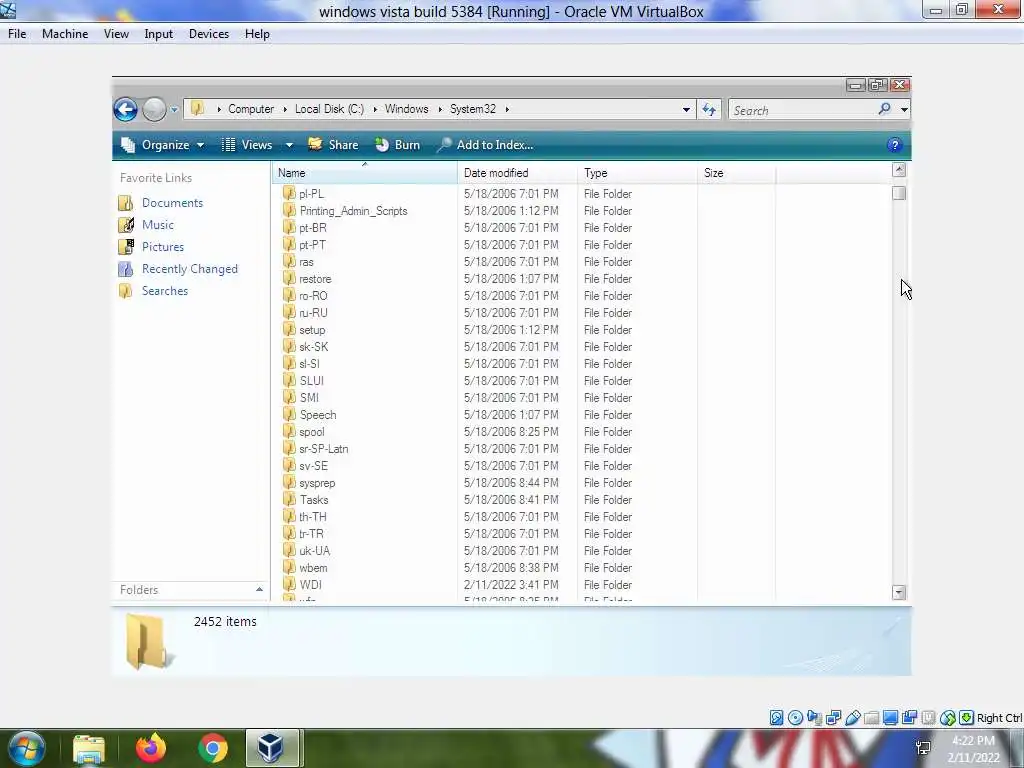Viewport: 1024px width, 768px height.
Task: Open File Explorer from host taskbar
Action: point(89,748)
